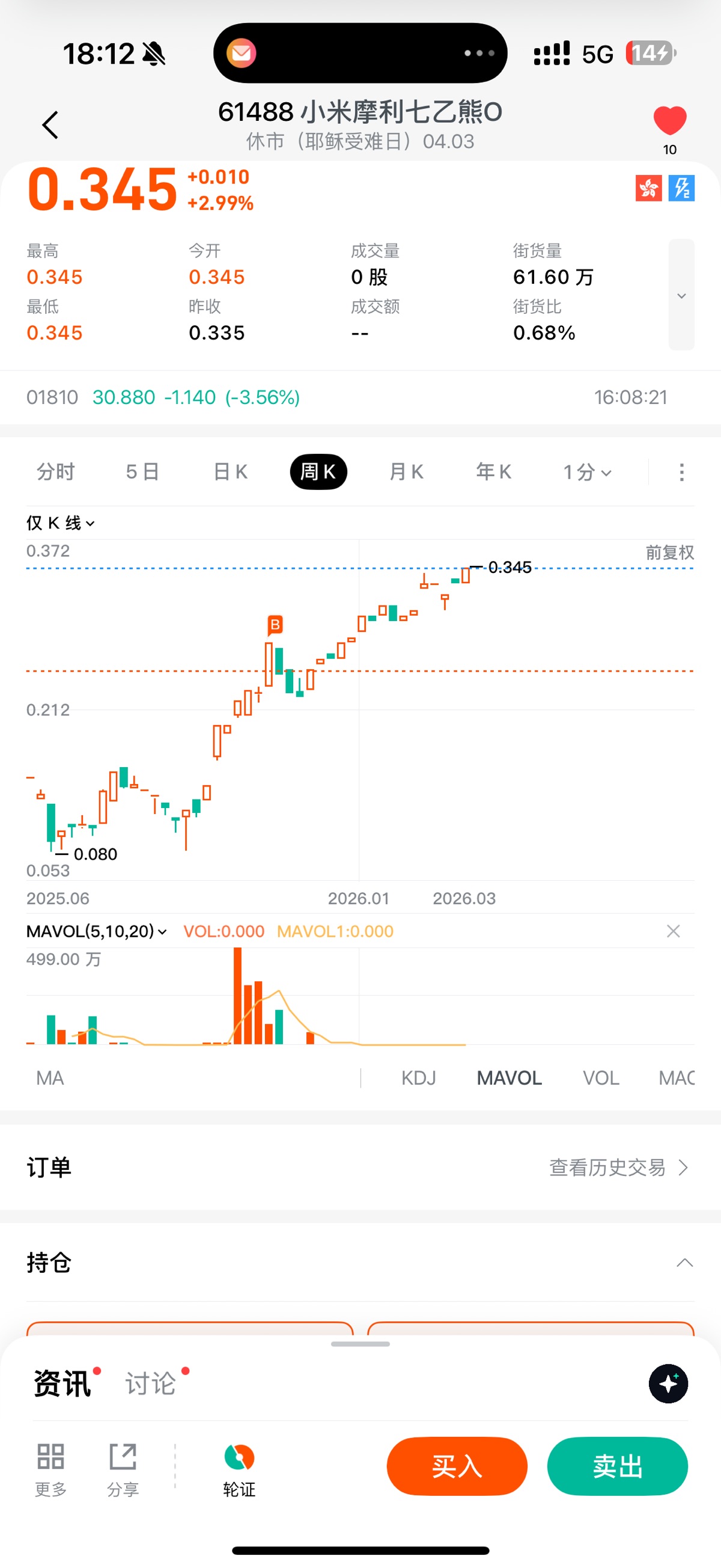Screen dimensions: 721x1568
Task: Expand the quote details chevron
Action: coord(681,296)
